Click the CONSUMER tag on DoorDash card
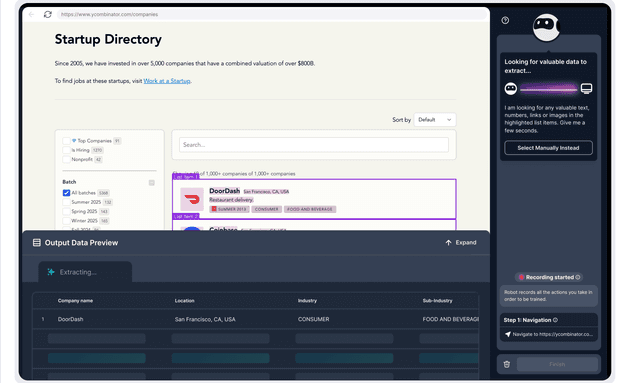 [x=267, y=209]
